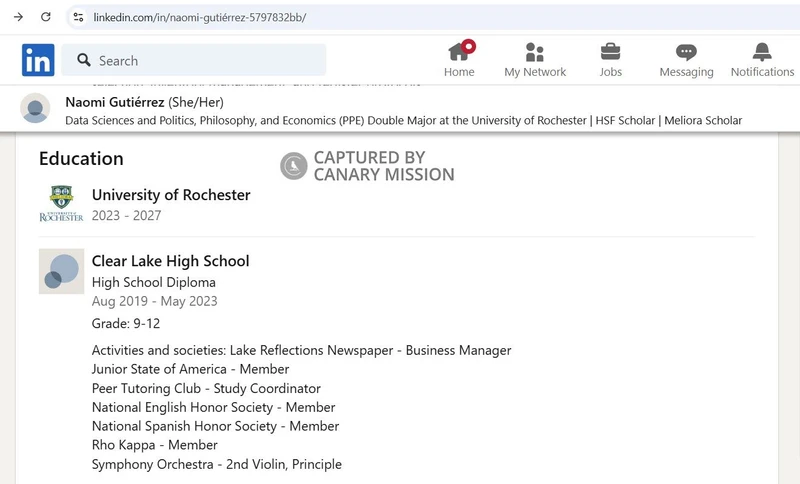
Task: Click the 'Grade: 9-12' text
Action: (x=126, y=323)
